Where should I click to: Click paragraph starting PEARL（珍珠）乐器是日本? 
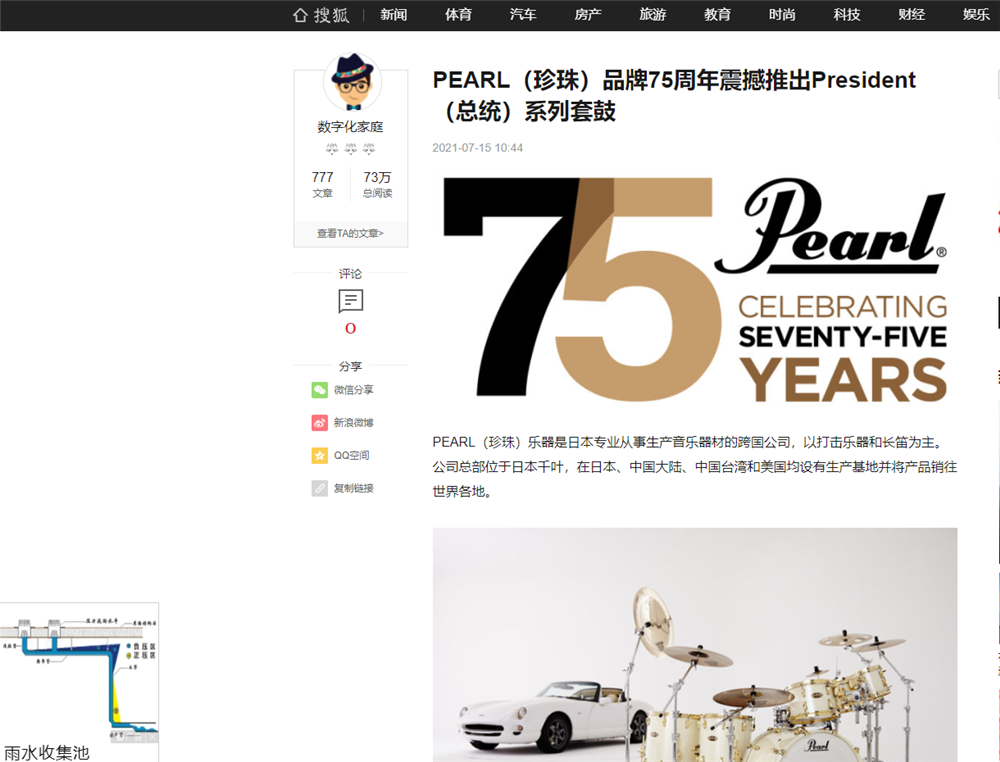click(x=695, y=467)
